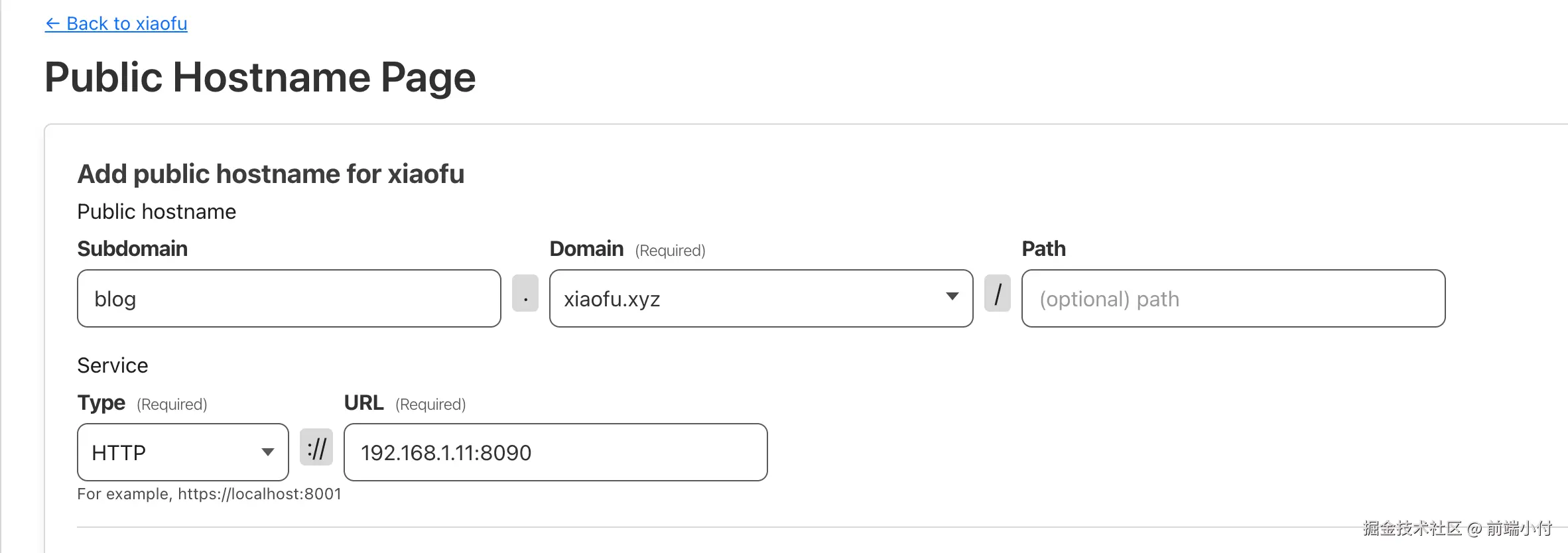The height and width of the screenshot is (553, 1568).
Task: Click the left arrow before Back to xiaofu
Action: (x=52, y=24)
